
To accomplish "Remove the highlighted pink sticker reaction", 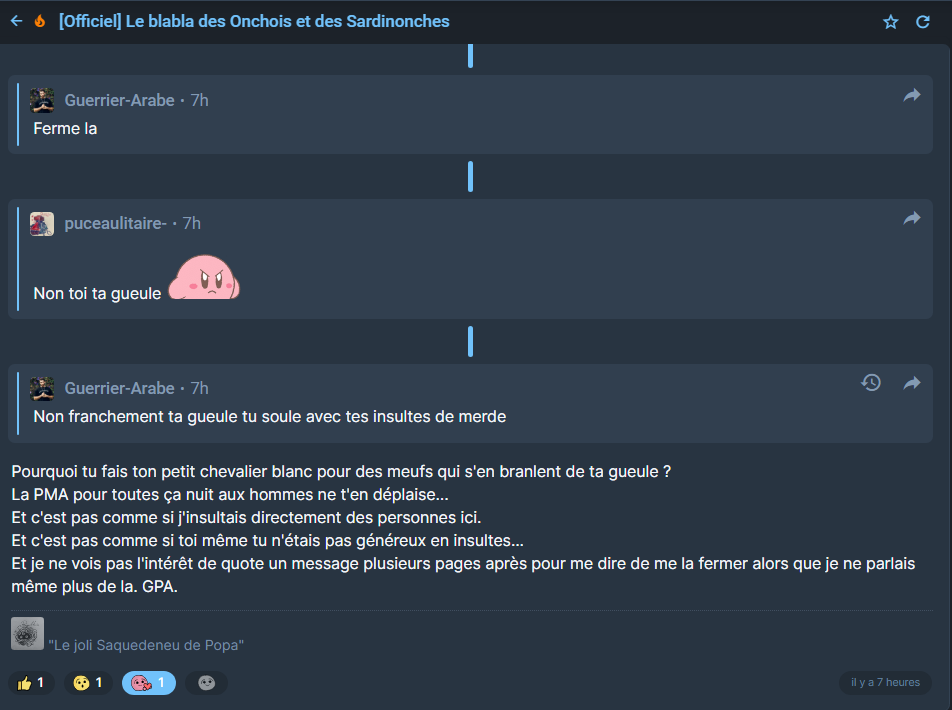I will click(149, 683).
